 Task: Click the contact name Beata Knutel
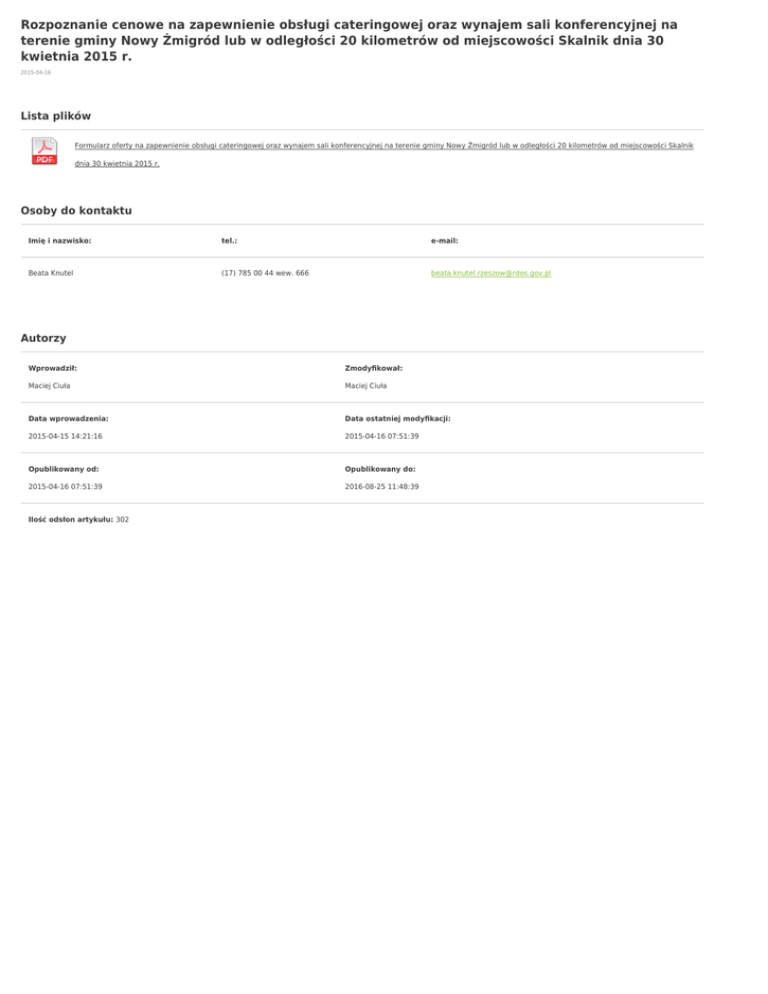click(50, 272)
